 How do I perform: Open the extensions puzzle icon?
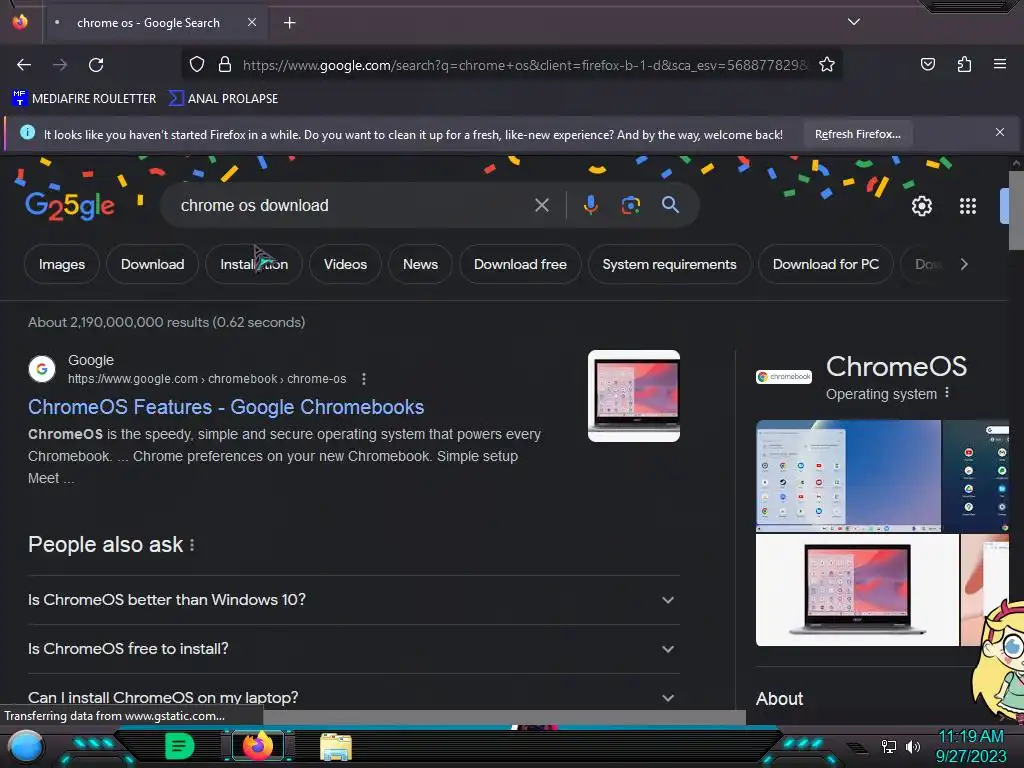pos(964,65)
